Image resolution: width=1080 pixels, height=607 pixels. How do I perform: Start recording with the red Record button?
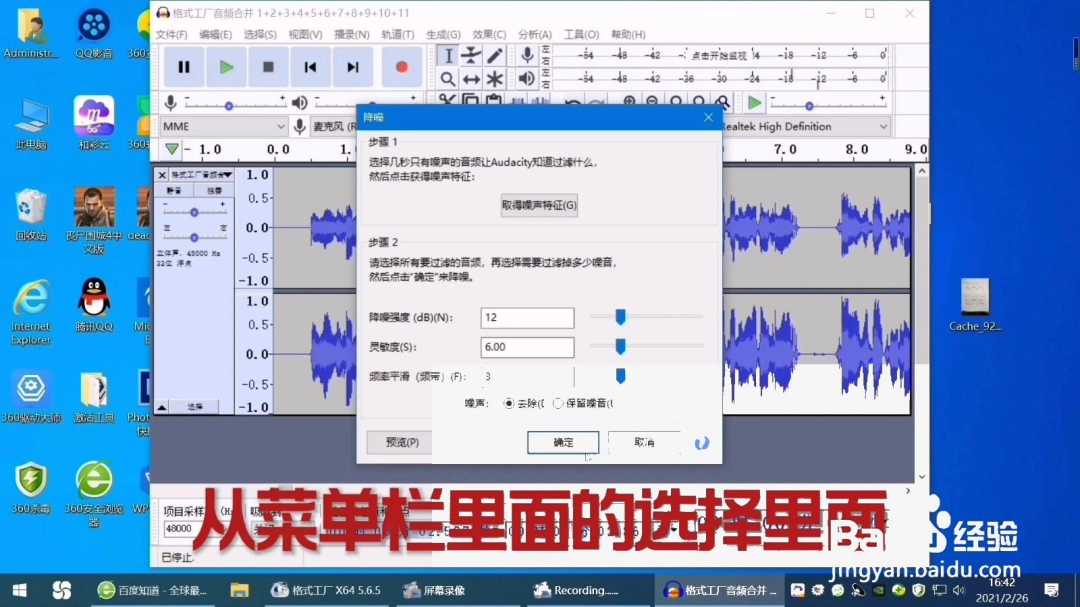pos(401,67)
